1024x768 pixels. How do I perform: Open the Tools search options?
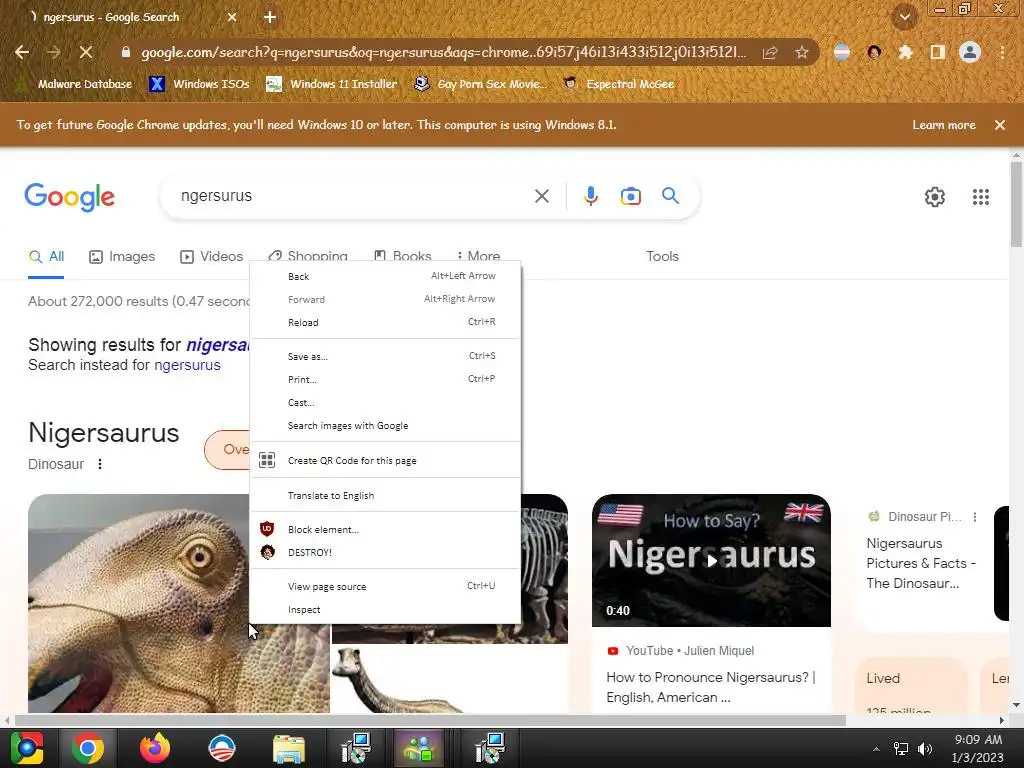662,257
